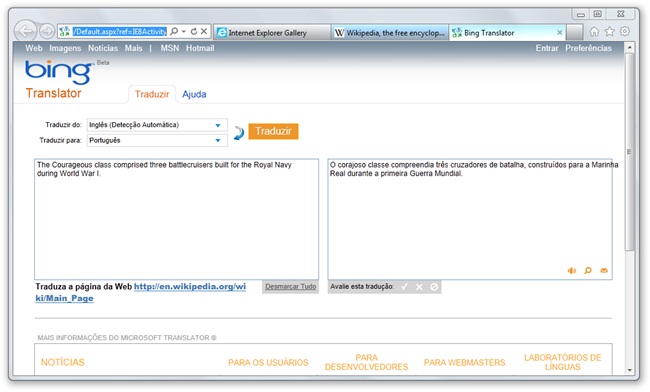Go to MSN link
The width and height of the screenshot is (650, 392).
point(170,48)
